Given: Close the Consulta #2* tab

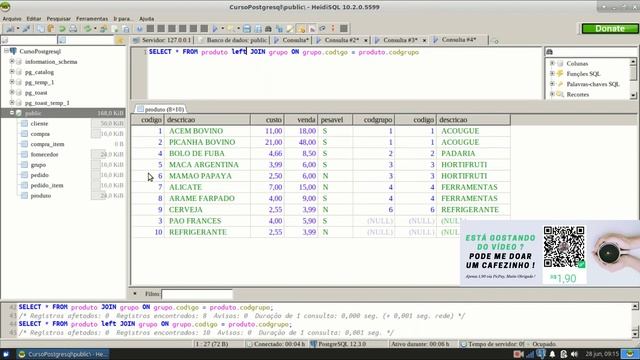Looking at the screenshot, I should pos(366,40).
